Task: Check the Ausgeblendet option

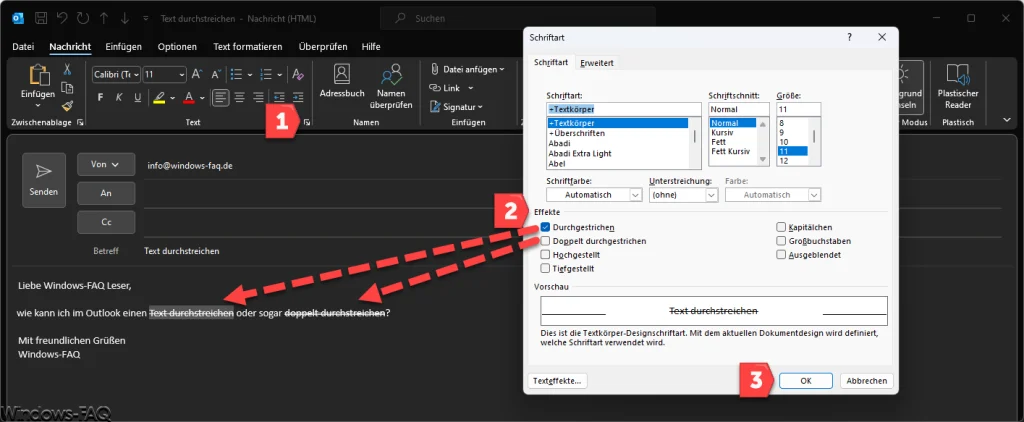Action: (781, 255)
